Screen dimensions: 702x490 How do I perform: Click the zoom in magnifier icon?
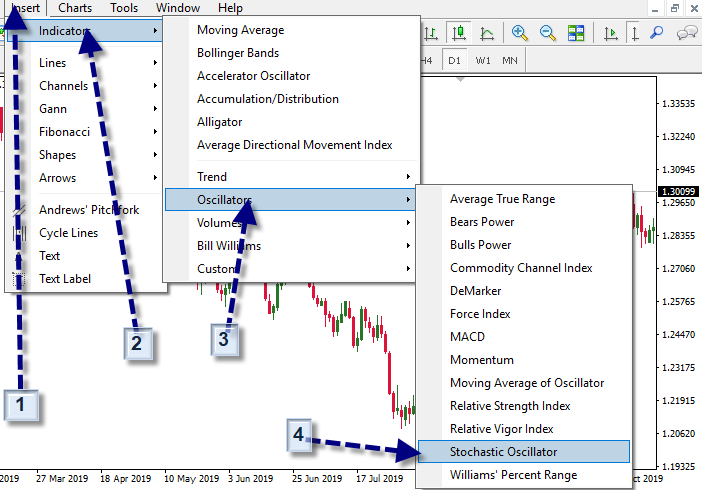[x=519, y=33]
